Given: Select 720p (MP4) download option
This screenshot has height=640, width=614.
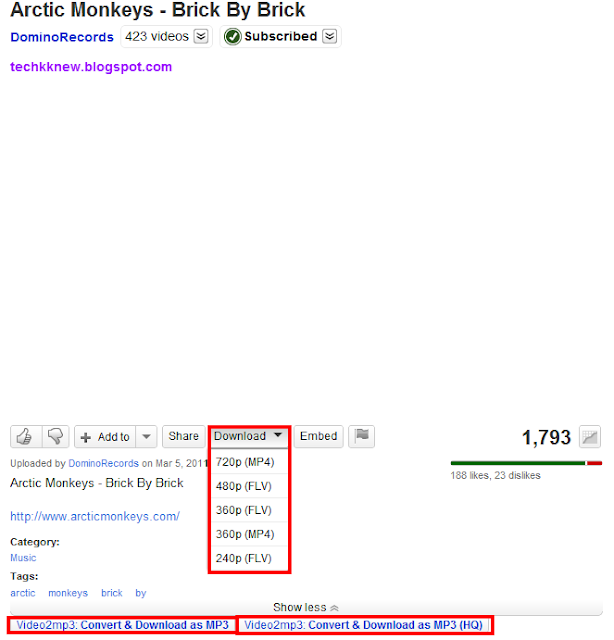Looking at the screenshot, I should pos(249,462).
